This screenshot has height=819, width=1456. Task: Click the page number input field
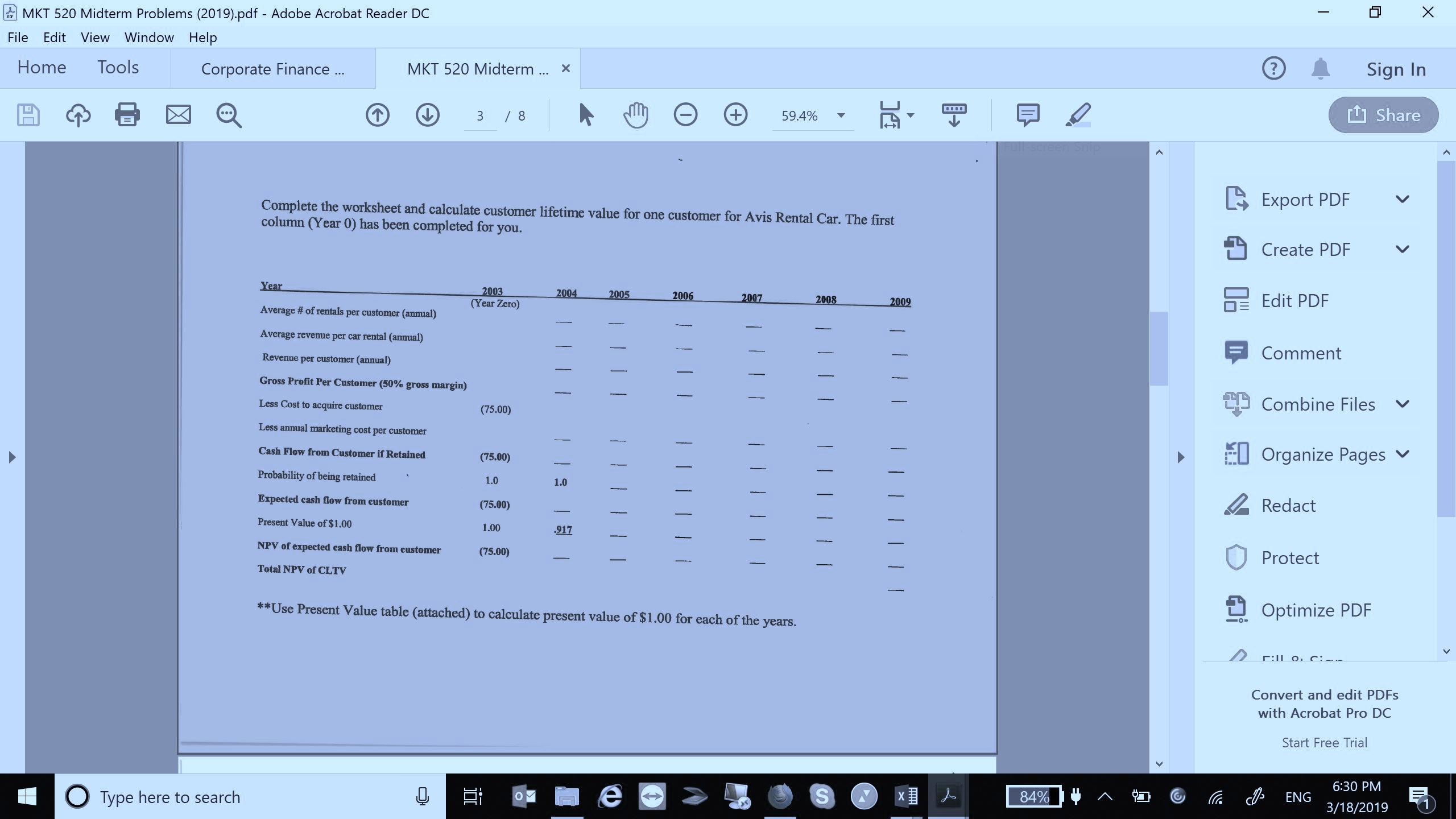(x=479, y=115)
